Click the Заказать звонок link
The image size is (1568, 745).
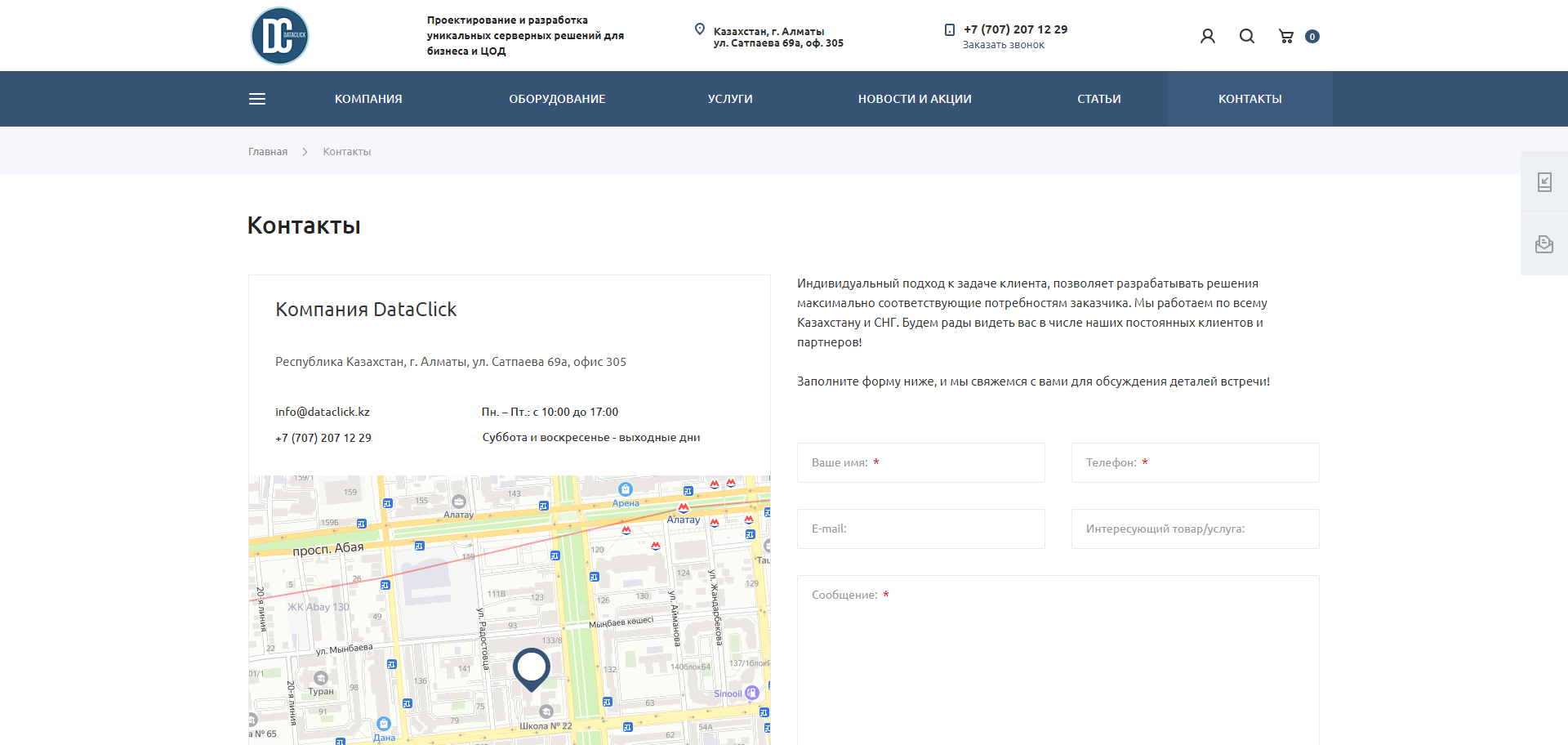tap(1003, 45)
